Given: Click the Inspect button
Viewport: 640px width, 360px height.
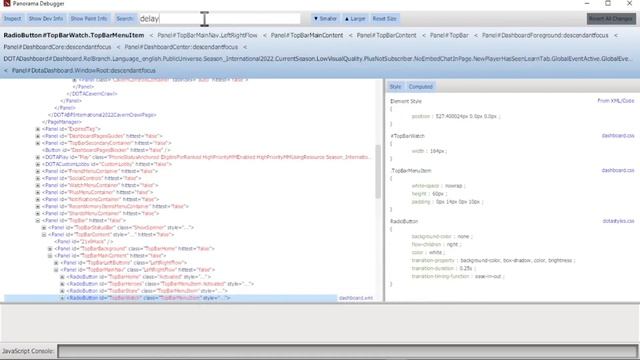Looking at the screenshot, I should [x=13, y=19].
